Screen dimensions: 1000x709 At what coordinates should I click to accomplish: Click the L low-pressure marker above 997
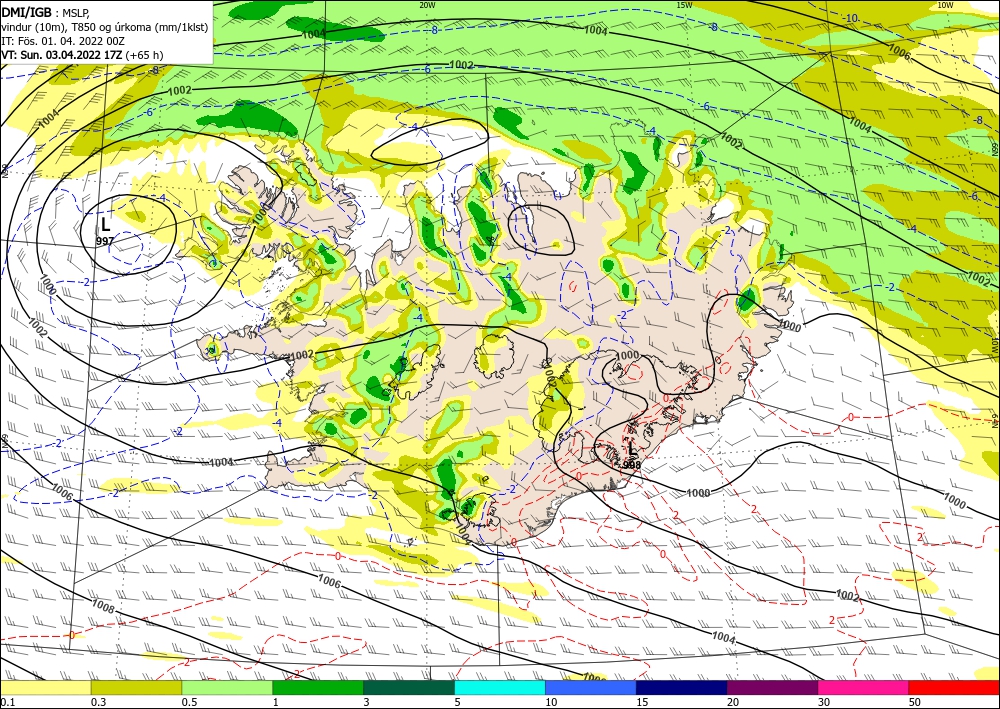(x=106, y=224)
